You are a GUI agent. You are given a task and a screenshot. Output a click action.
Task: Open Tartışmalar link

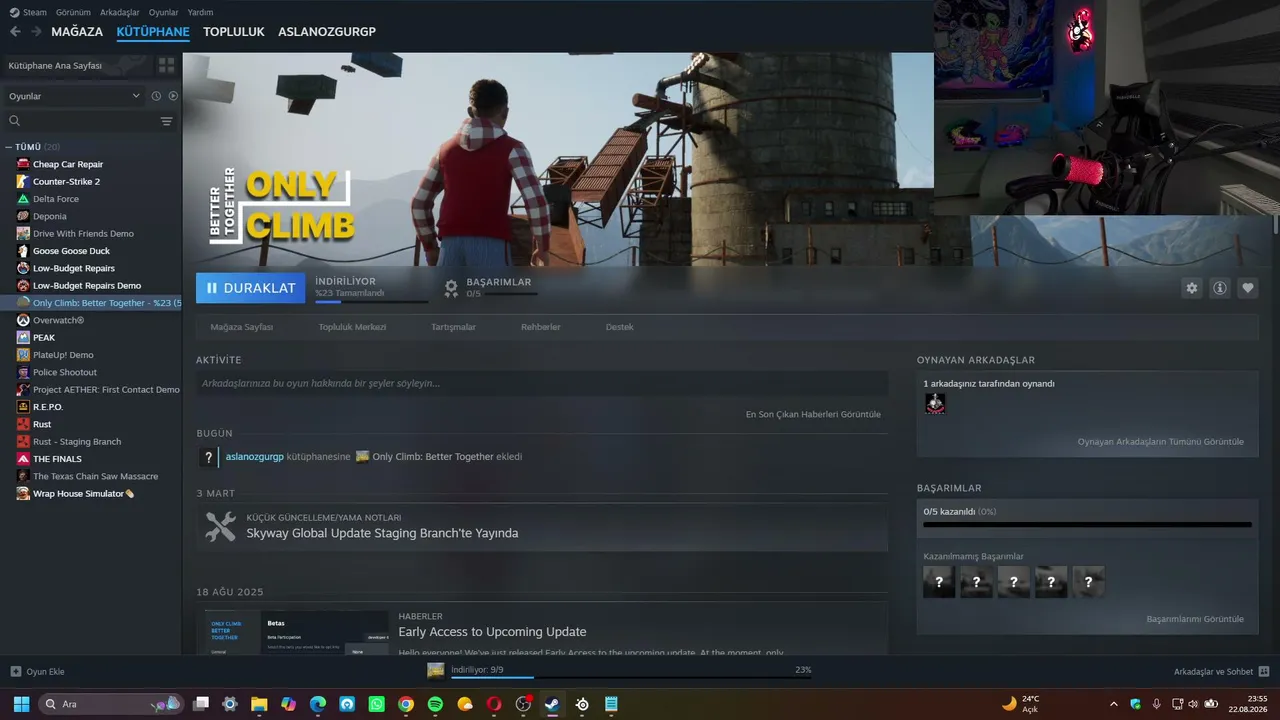point(453,327)
